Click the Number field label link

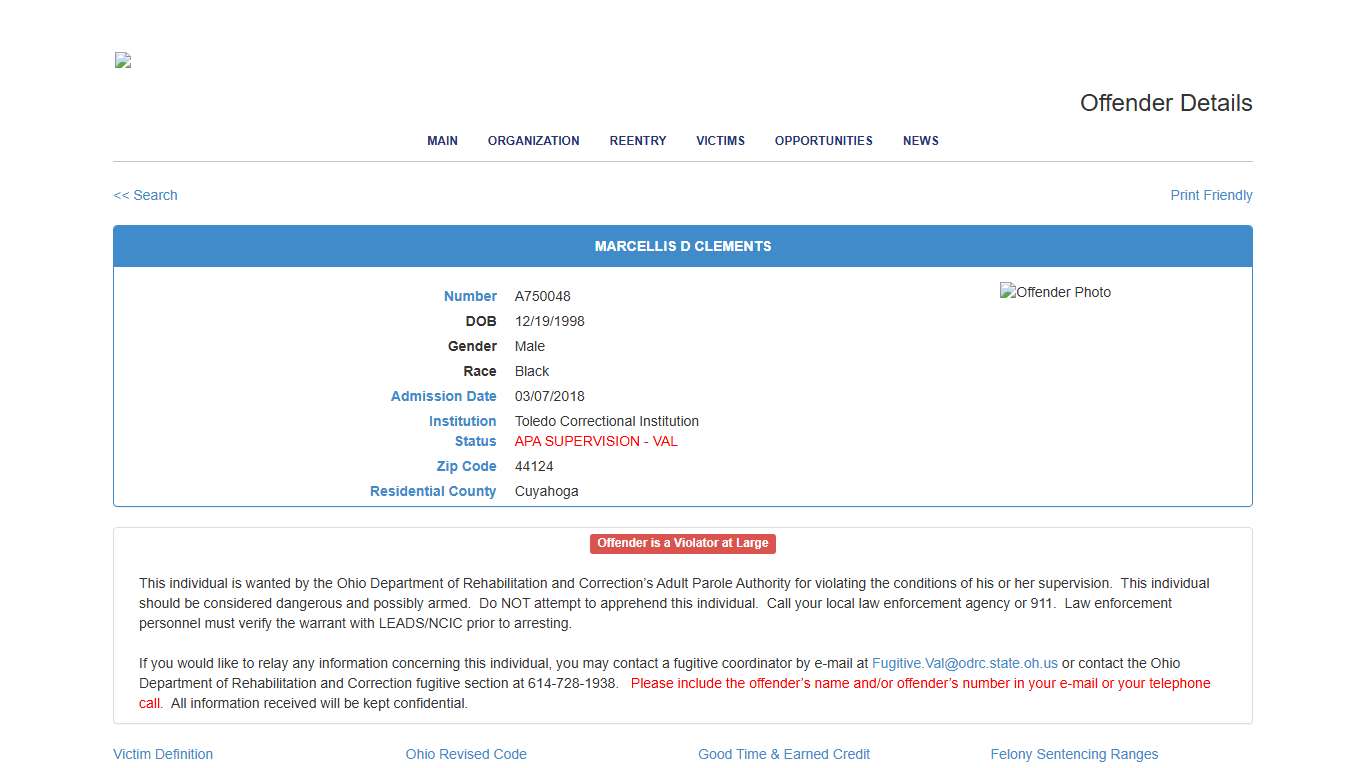click(470, 296)
